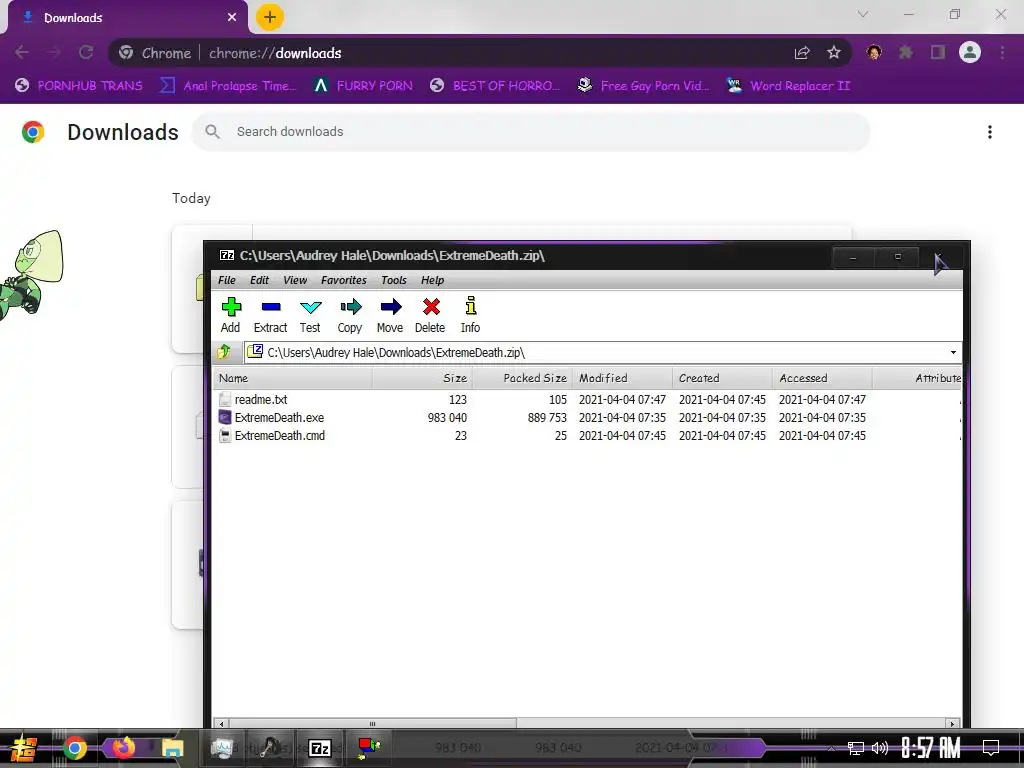Show hidden system tray icons
The width and height of the screenshot is (1024, 768).
[x=831, y=748]
